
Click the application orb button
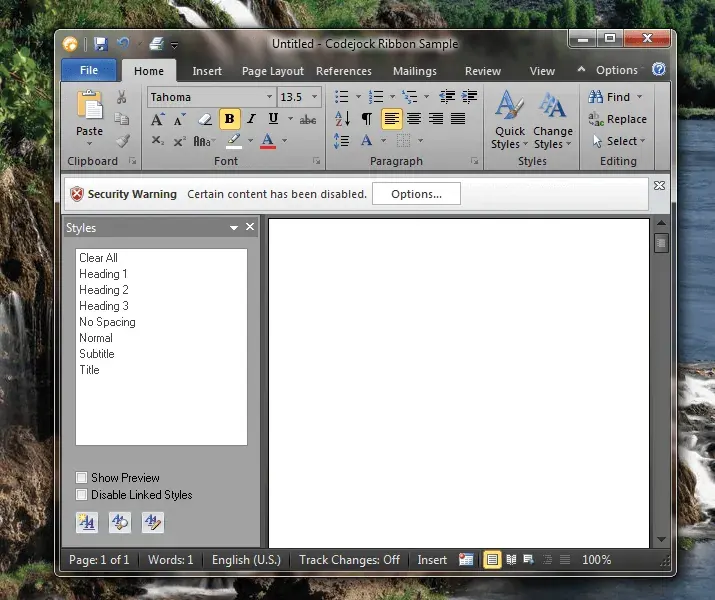coord(70,44)
